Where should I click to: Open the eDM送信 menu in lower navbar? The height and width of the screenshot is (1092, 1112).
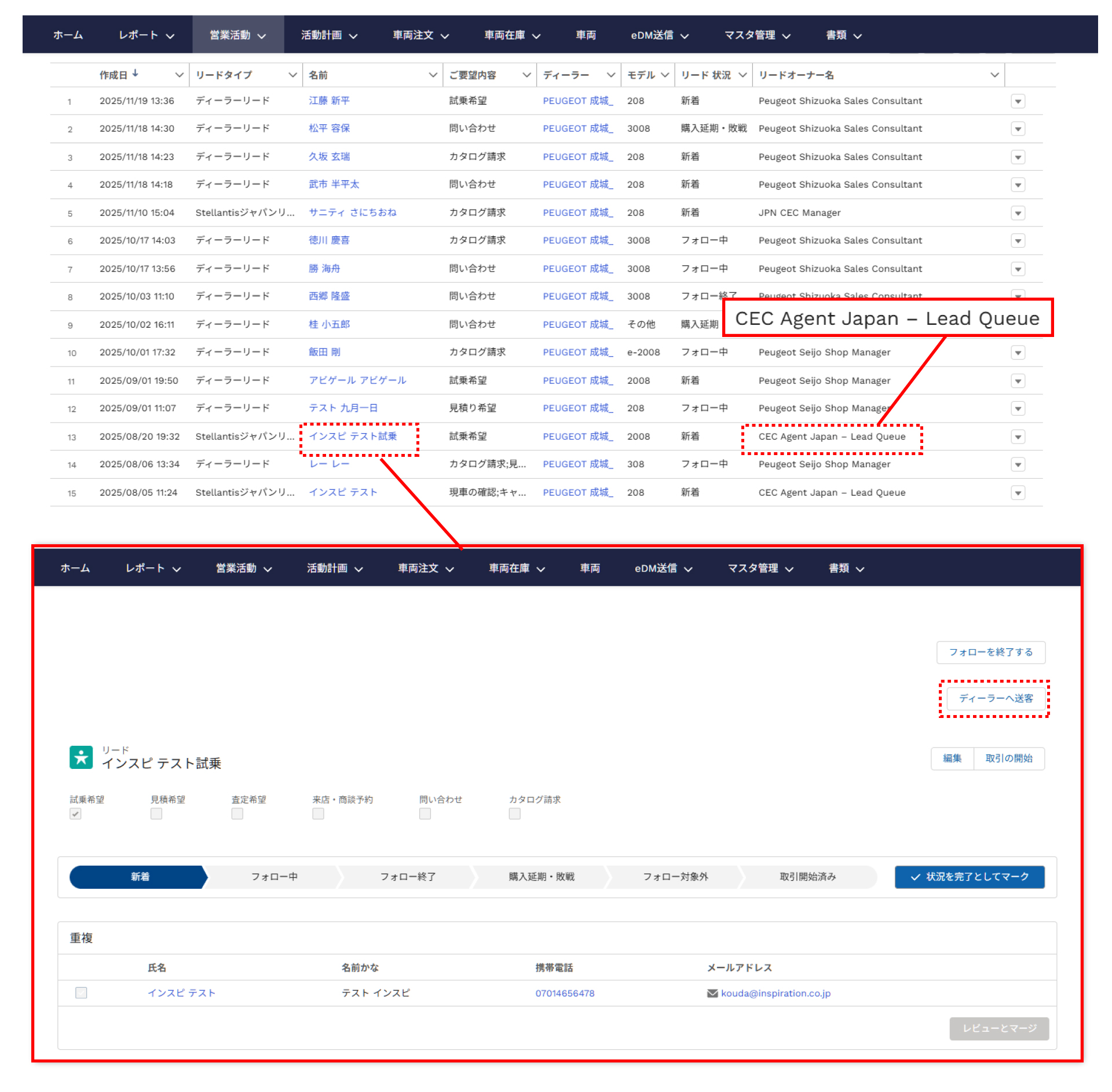663,569
